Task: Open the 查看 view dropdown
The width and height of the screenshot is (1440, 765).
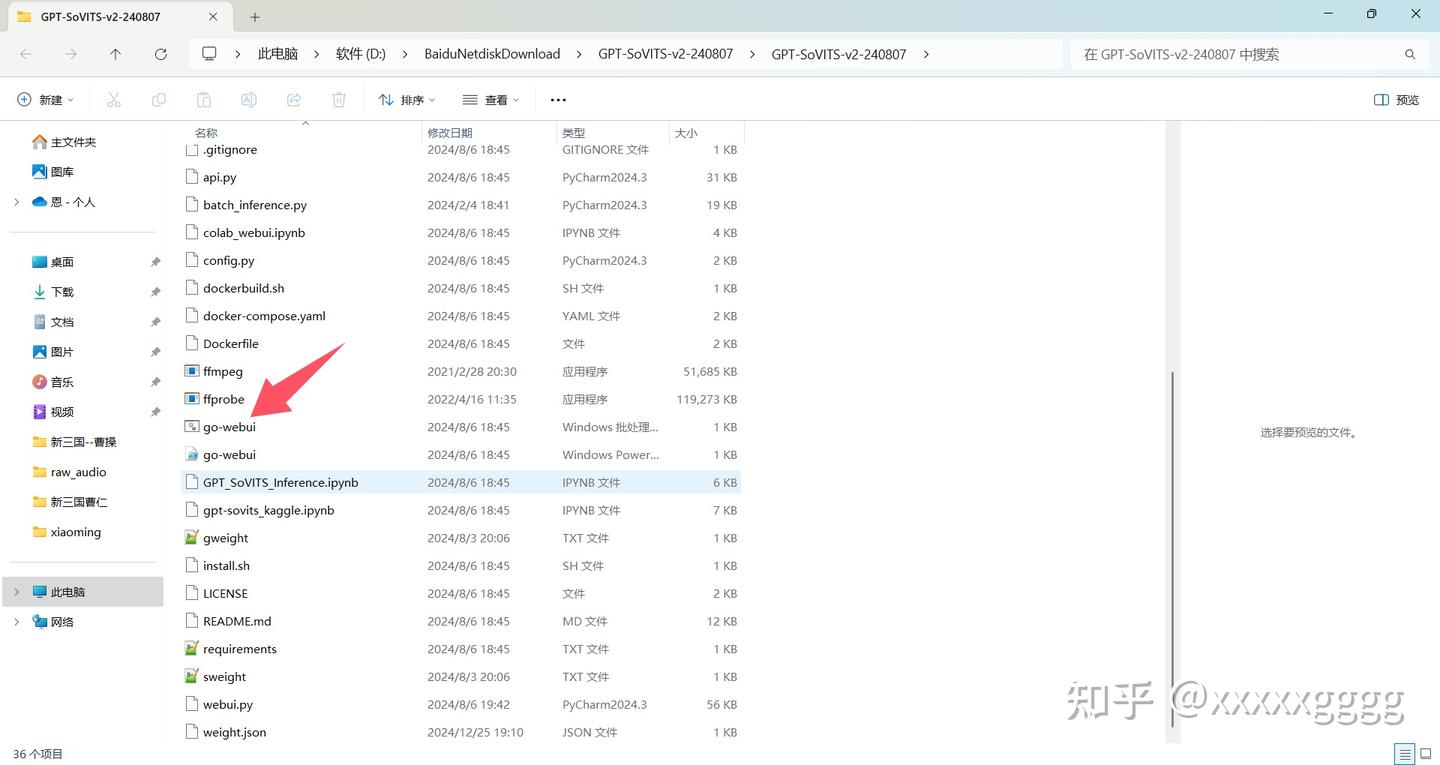Action: tap(489, 99)
